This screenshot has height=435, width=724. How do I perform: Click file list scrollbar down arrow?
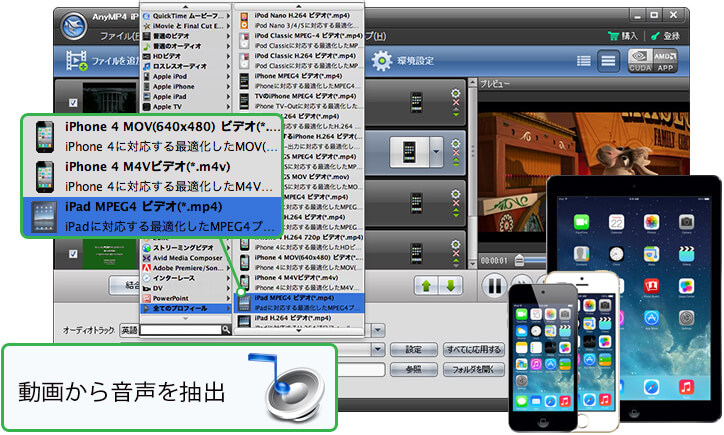[472, 264]
